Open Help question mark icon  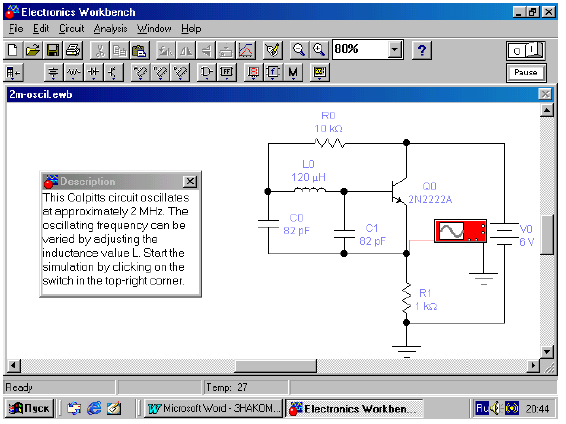tap(422, 50)
